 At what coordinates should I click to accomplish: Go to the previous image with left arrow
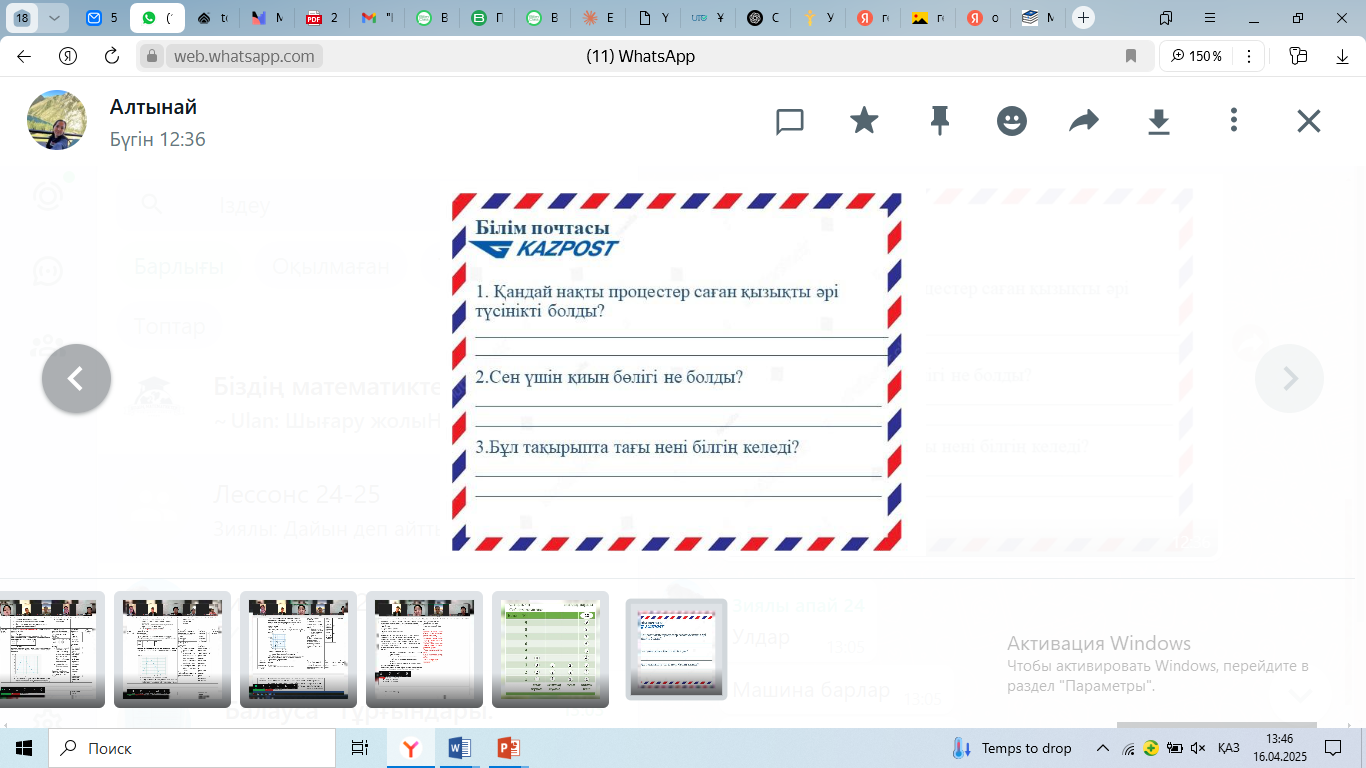76,378
